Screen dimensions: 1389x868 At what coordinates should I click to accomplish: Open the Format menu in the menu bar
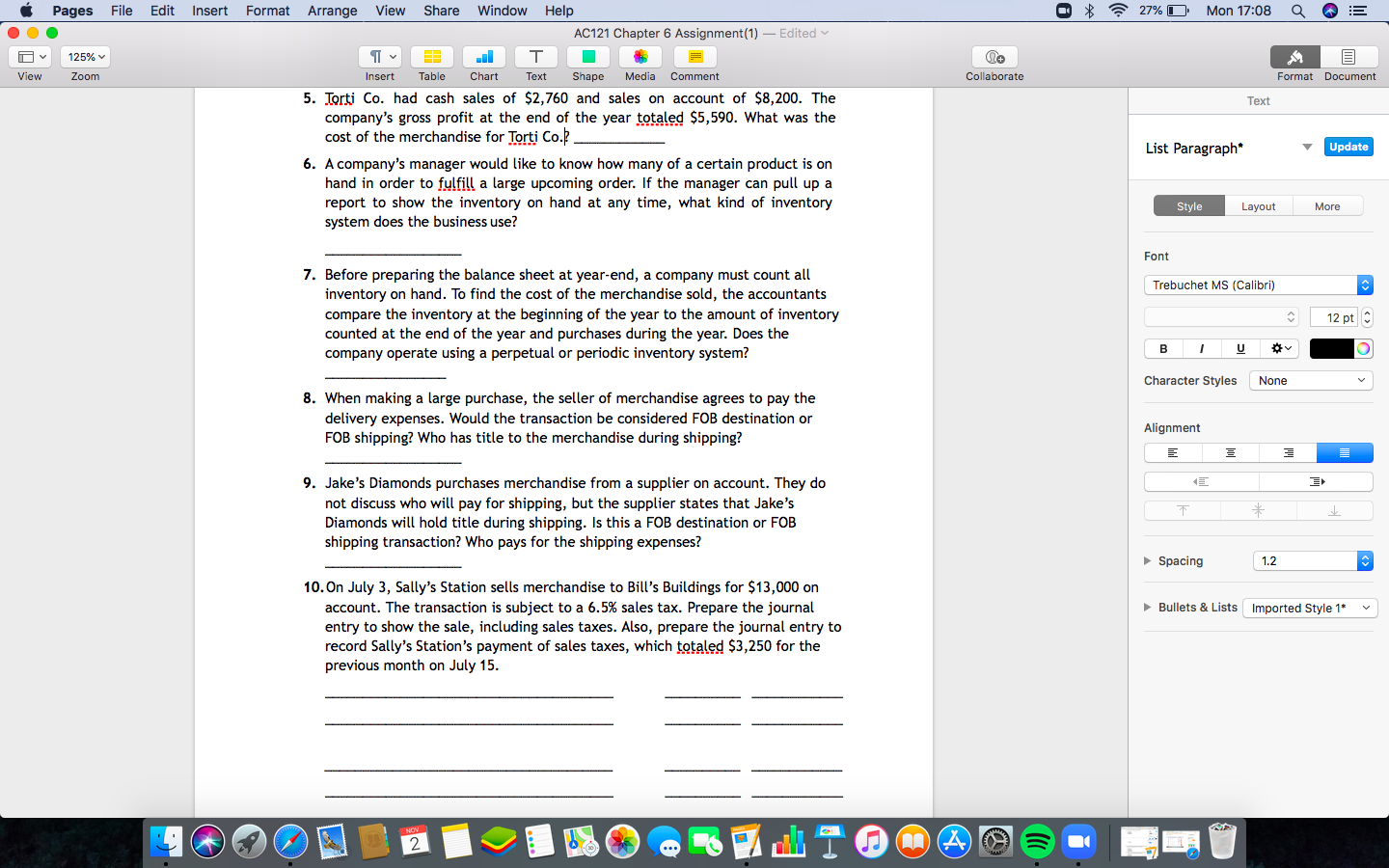[267, 11]
